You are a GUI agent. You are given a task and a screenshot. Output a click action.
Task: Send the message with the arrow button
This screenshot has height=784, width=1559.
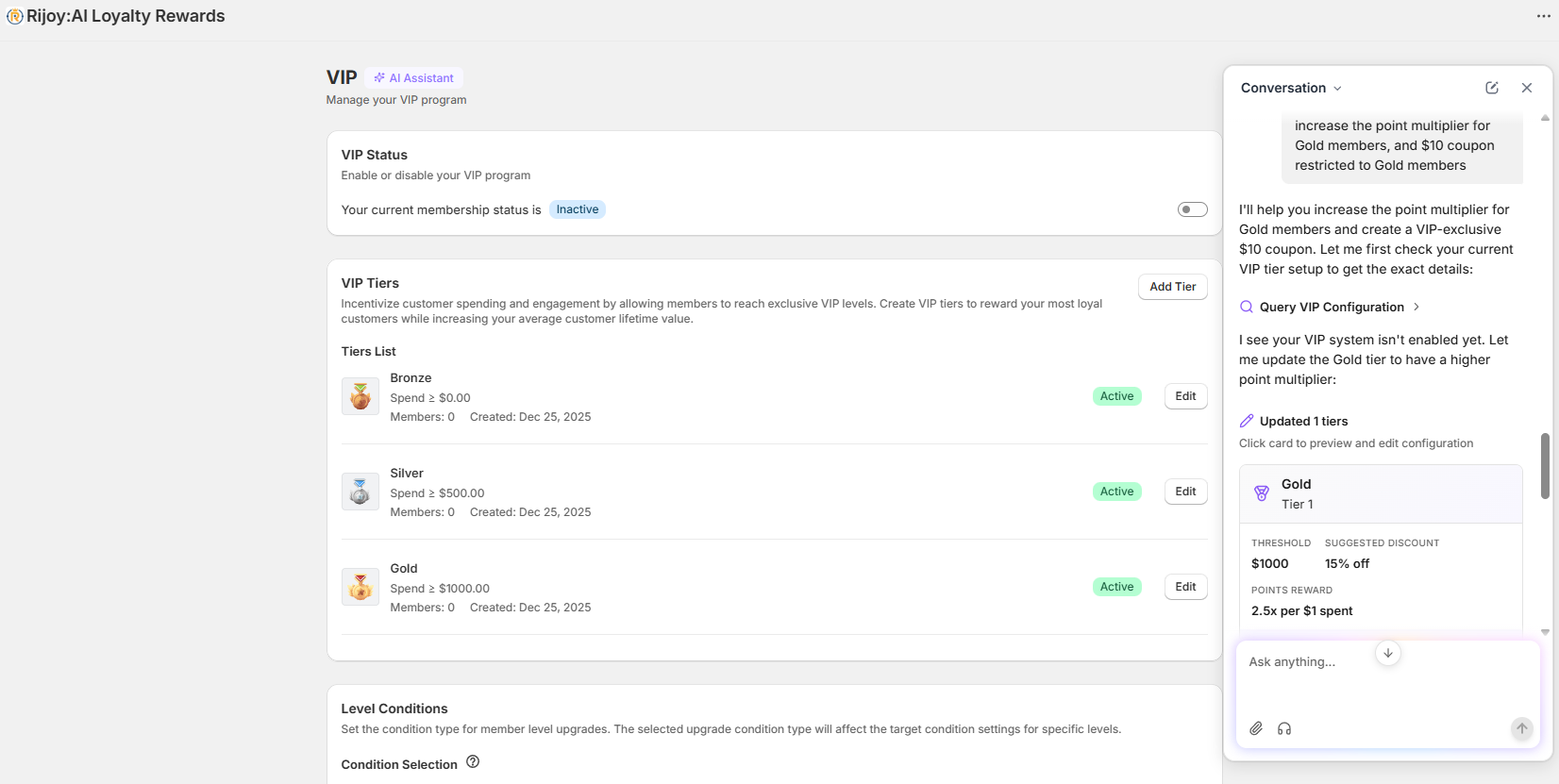tap(1522, 728)
